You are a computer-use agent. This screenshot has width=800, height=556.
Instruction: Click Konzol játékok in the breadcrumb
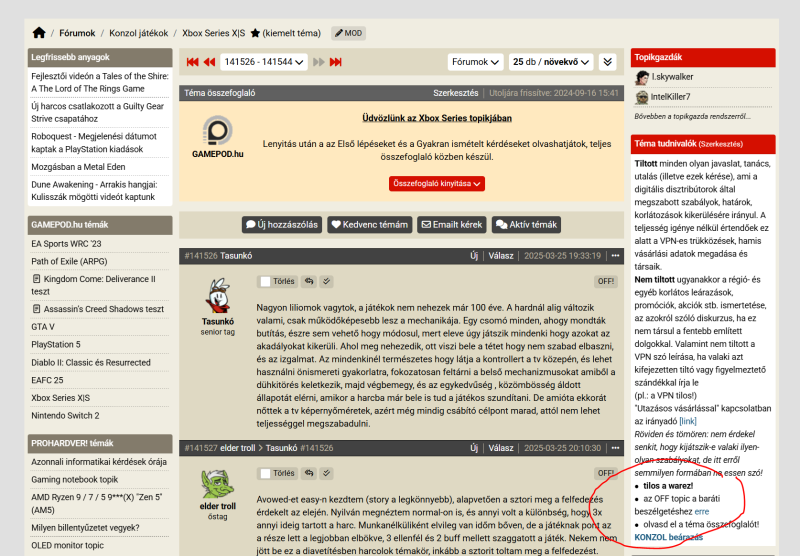pos(138,33)
